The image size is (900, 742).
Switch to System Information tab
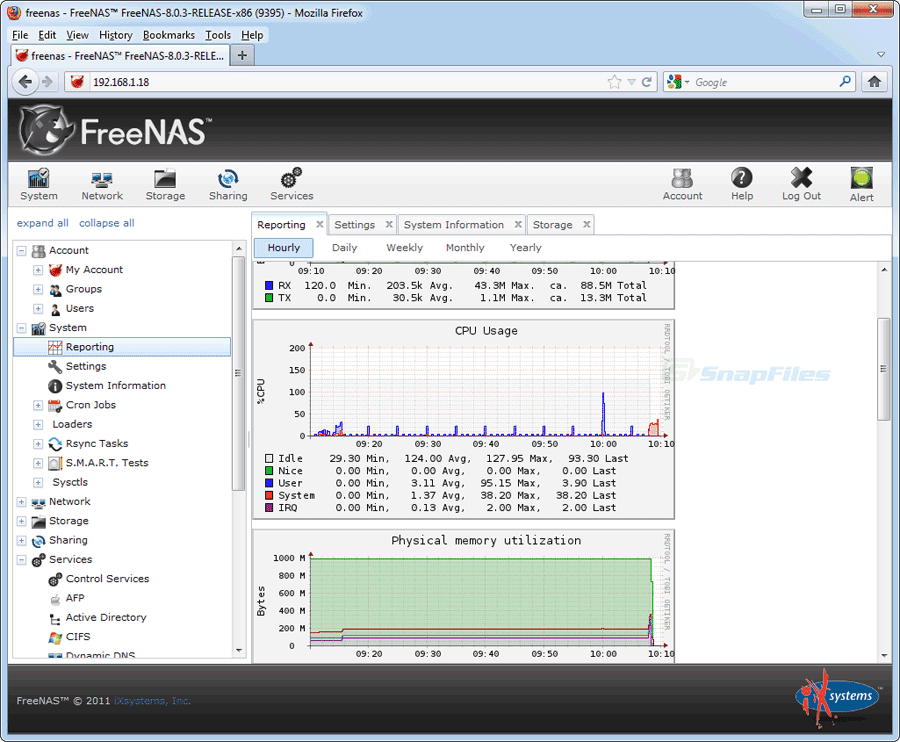click(453, 225)
